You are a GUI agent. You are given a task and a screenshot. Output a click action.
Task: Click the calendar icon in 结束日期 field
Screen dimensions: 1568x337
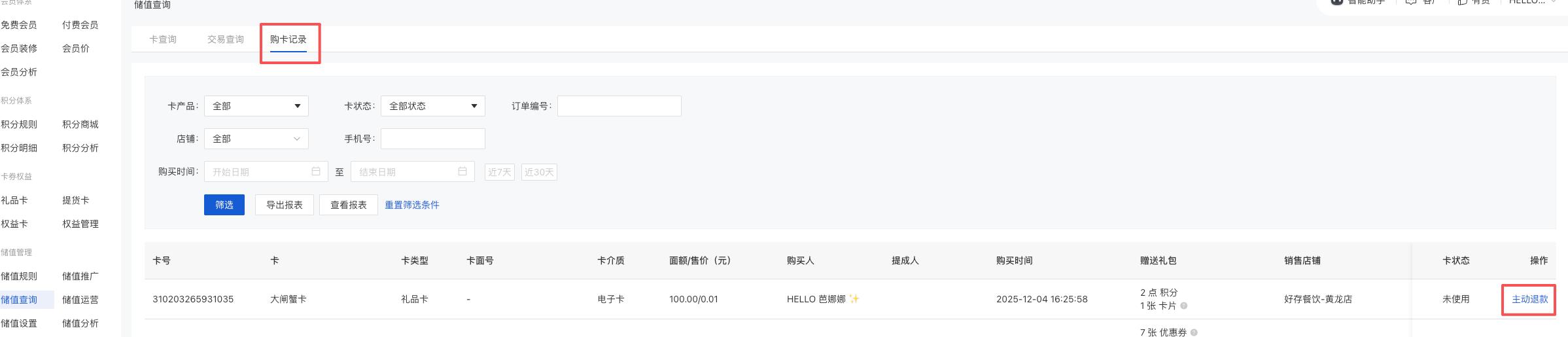coord(462,171)
